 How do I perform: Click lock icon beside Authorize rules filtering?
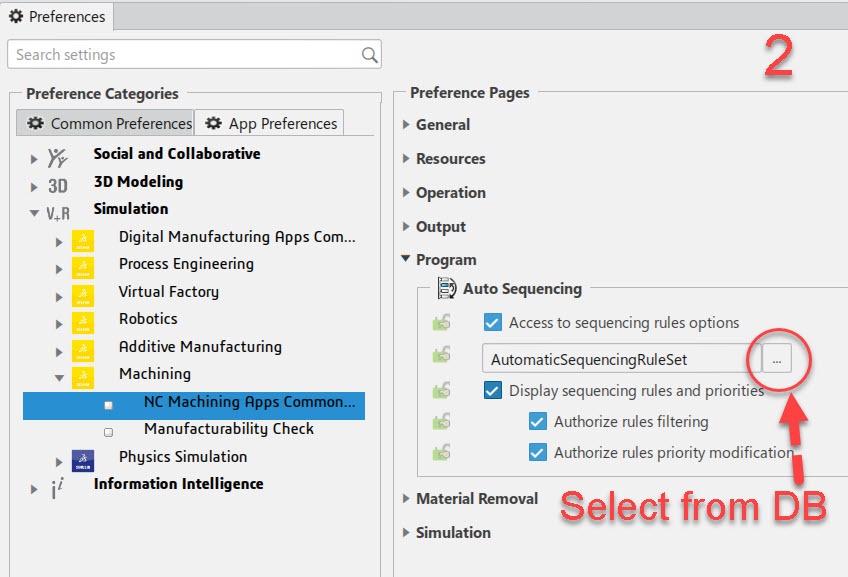(440, 421)
